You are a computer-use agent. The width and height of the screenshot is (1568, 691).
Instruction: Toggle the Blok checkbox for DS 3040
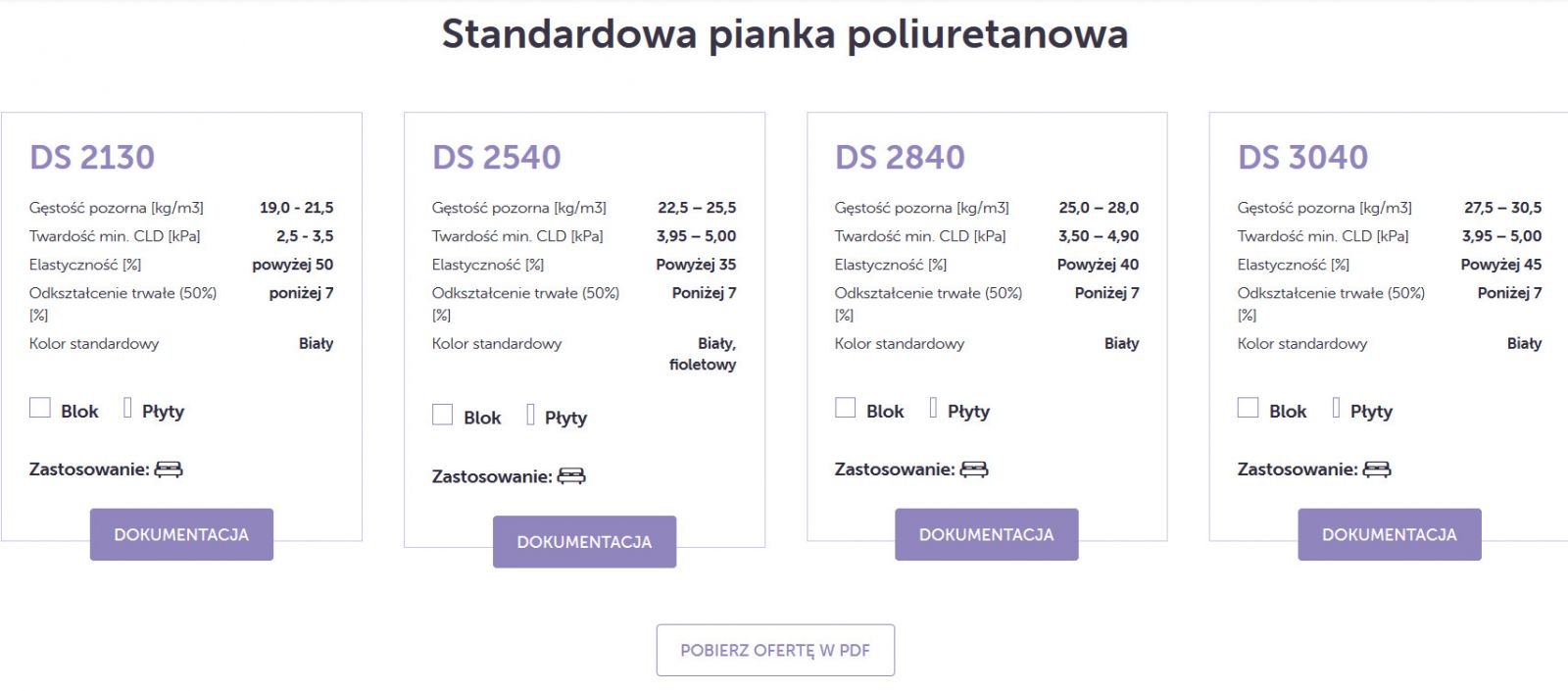[x=1249, y=408]
